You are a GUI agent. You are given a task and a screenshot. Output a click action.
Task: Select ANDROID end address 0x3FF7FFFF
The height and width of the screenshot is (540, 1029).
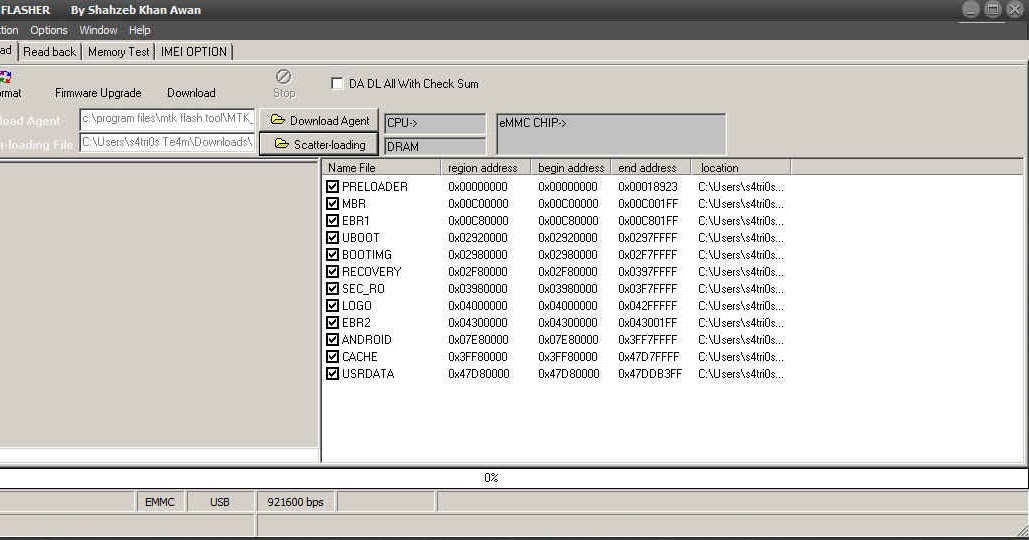[648, 340]
